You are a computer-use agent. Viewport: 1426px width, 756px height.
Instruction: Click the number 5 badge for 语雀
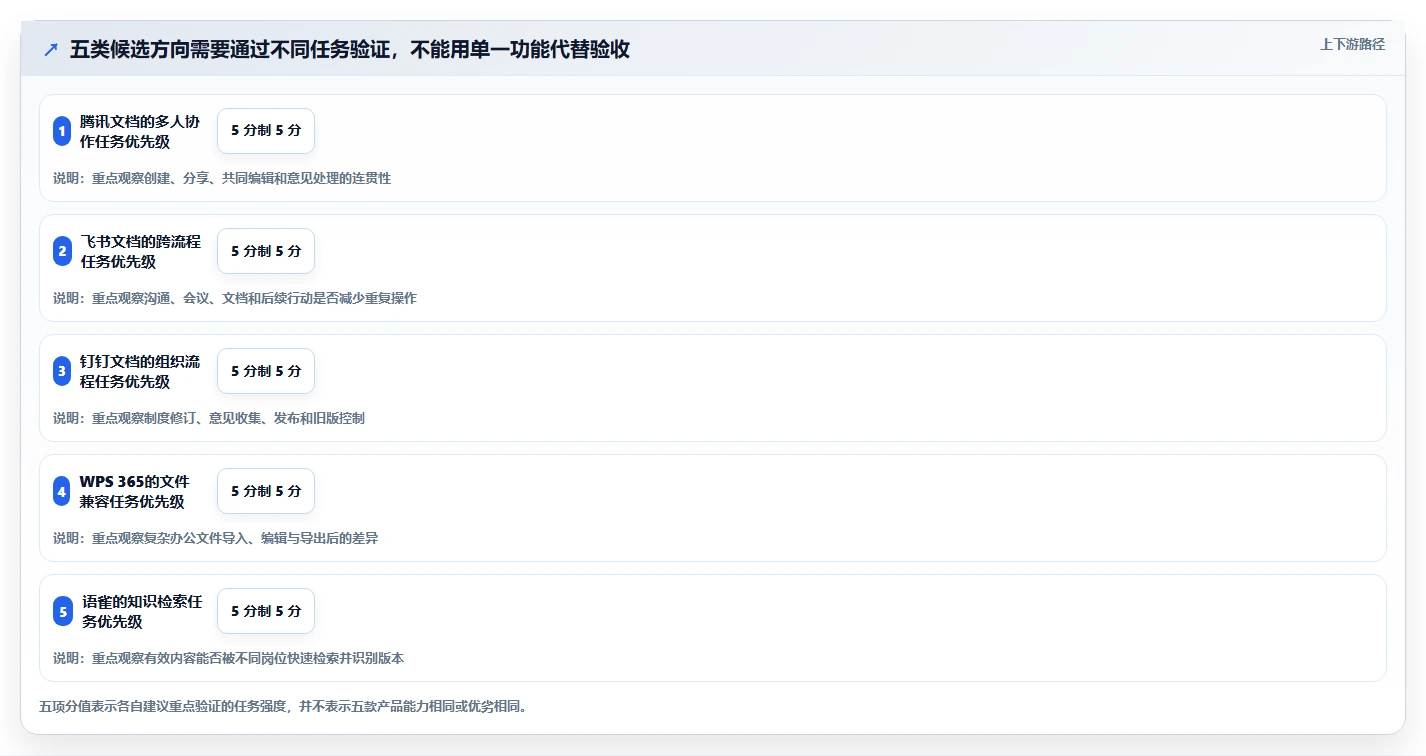pyautogui.click(x=63, y=611)
